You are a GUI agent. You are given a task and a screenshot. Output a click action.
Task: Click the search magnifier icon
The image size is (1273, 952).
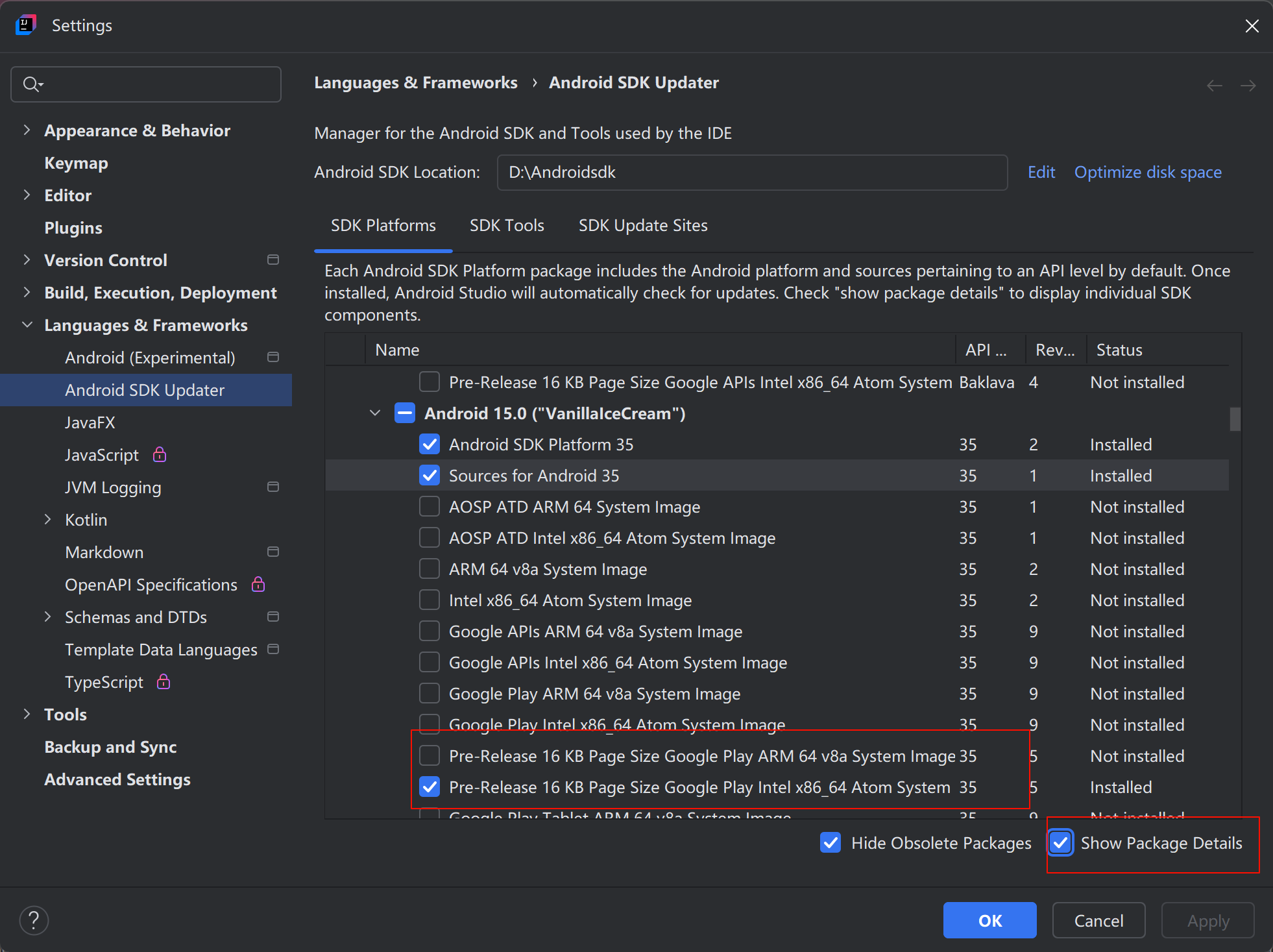pyautogui.click(x=31, y=84)
